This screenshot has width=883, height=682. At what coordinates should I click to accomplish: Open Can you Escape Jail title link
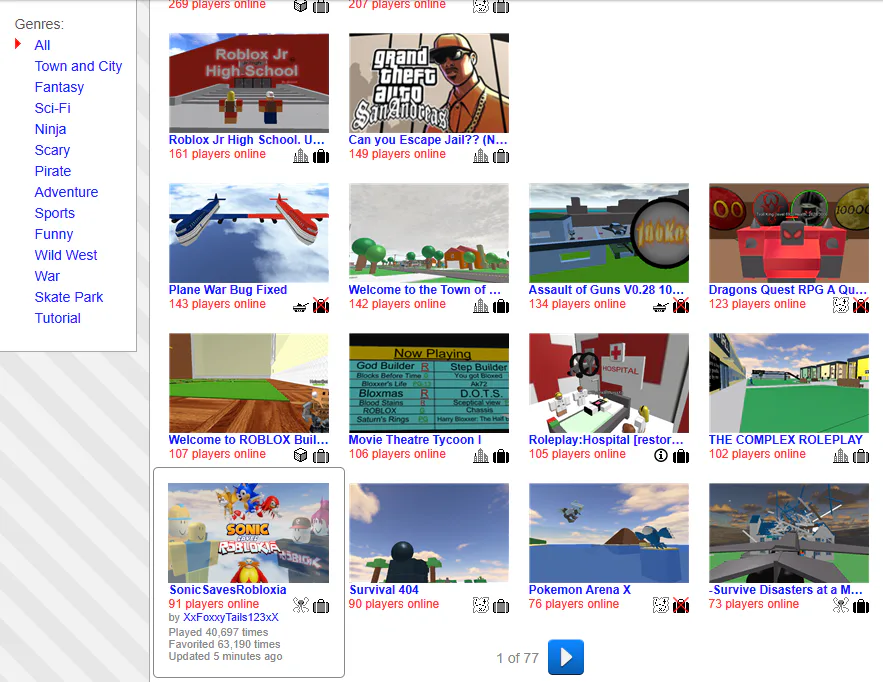tap(428, 140)
